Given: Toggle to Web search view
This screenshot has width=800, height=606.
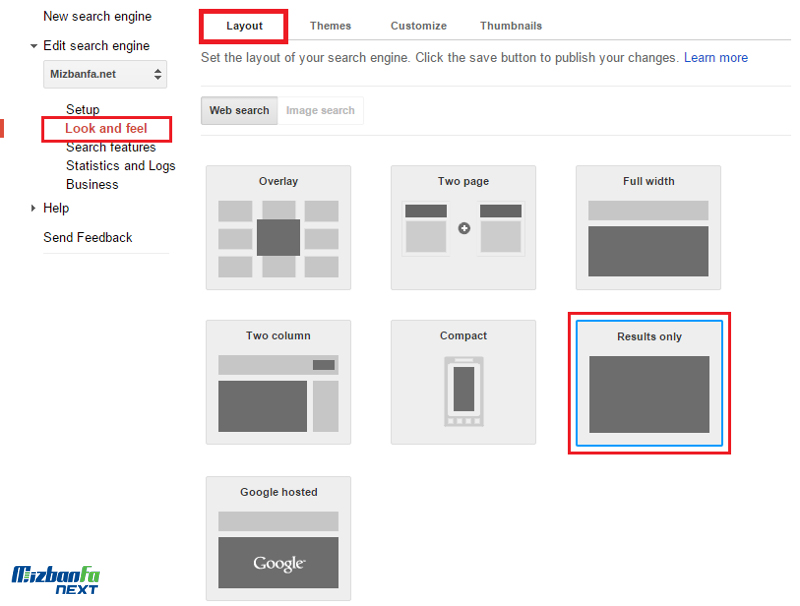Looking at the screenshot, I should (239, 110).
